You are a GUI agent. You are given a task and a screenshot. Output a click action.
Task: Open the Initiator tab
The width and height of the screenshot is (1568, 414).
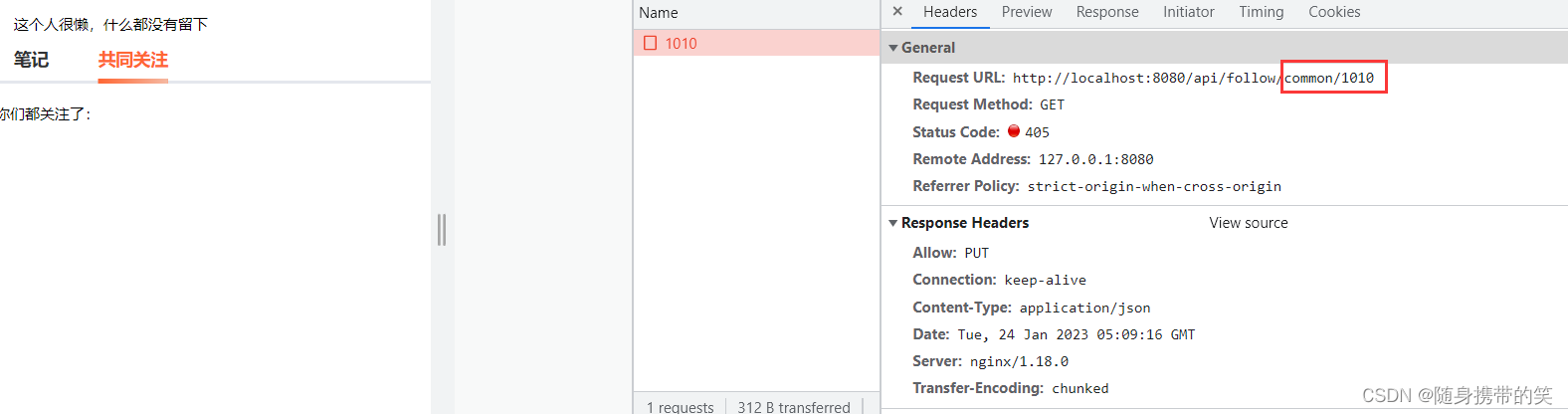click(1189, 12)
